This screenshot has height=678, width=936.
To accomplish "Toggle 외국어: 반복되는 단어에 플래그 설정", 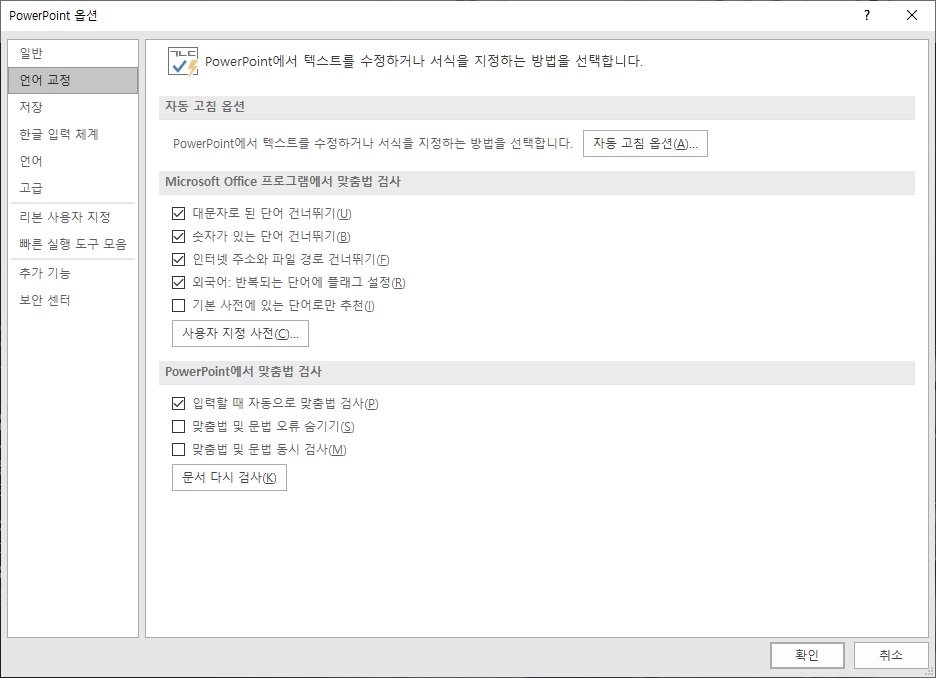I will 178,282.
